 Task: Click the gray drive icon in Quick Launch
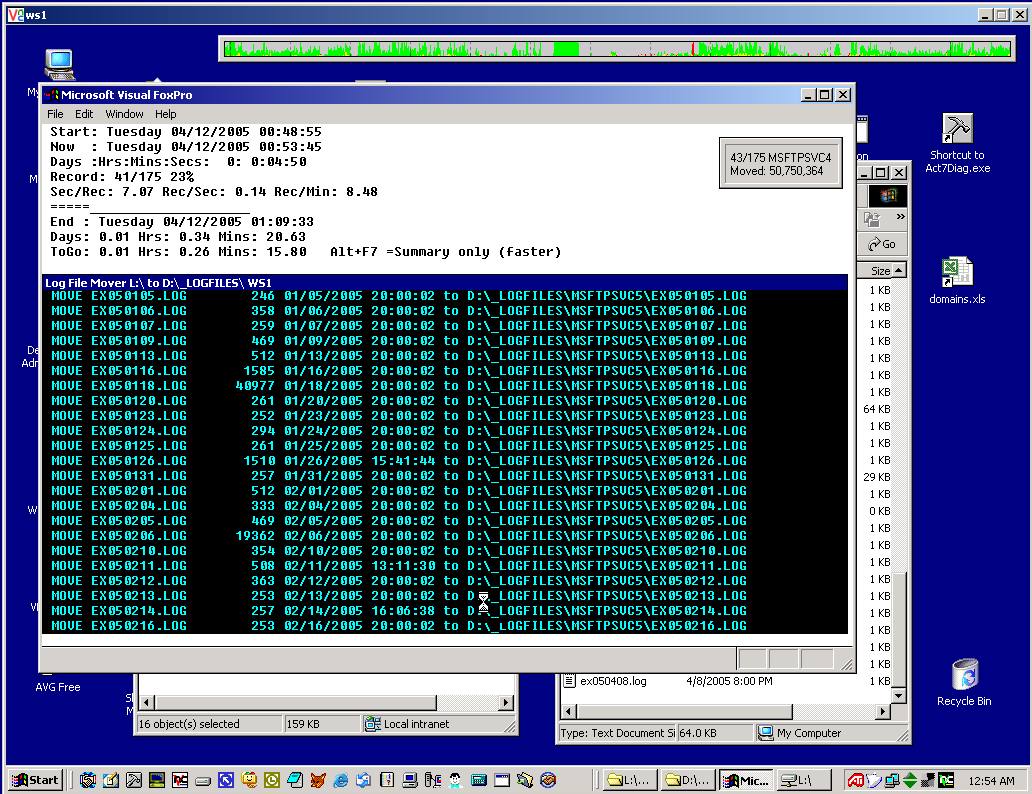tap(203, 781)
